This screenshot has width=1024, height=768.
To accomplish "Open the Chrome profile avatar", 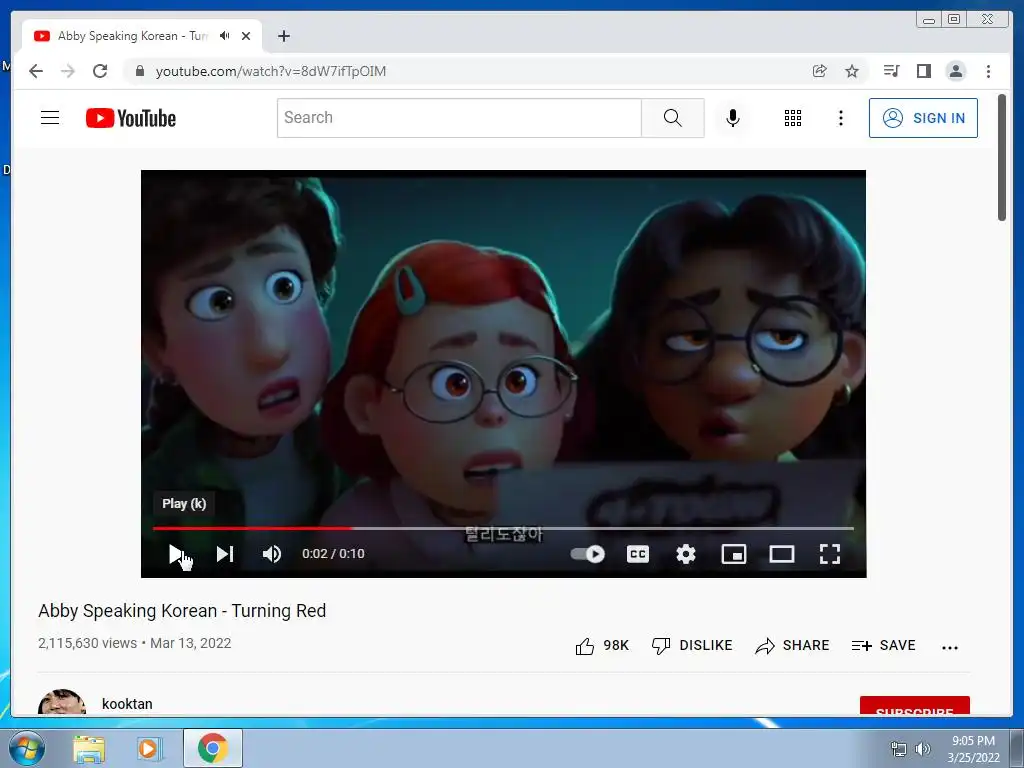I will [955, 71].
